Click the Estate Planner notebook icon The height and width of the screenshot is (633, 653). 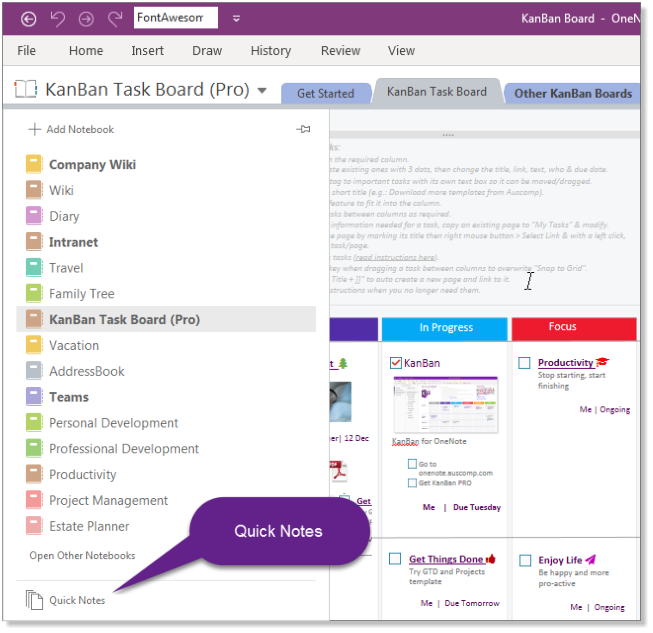34,526
